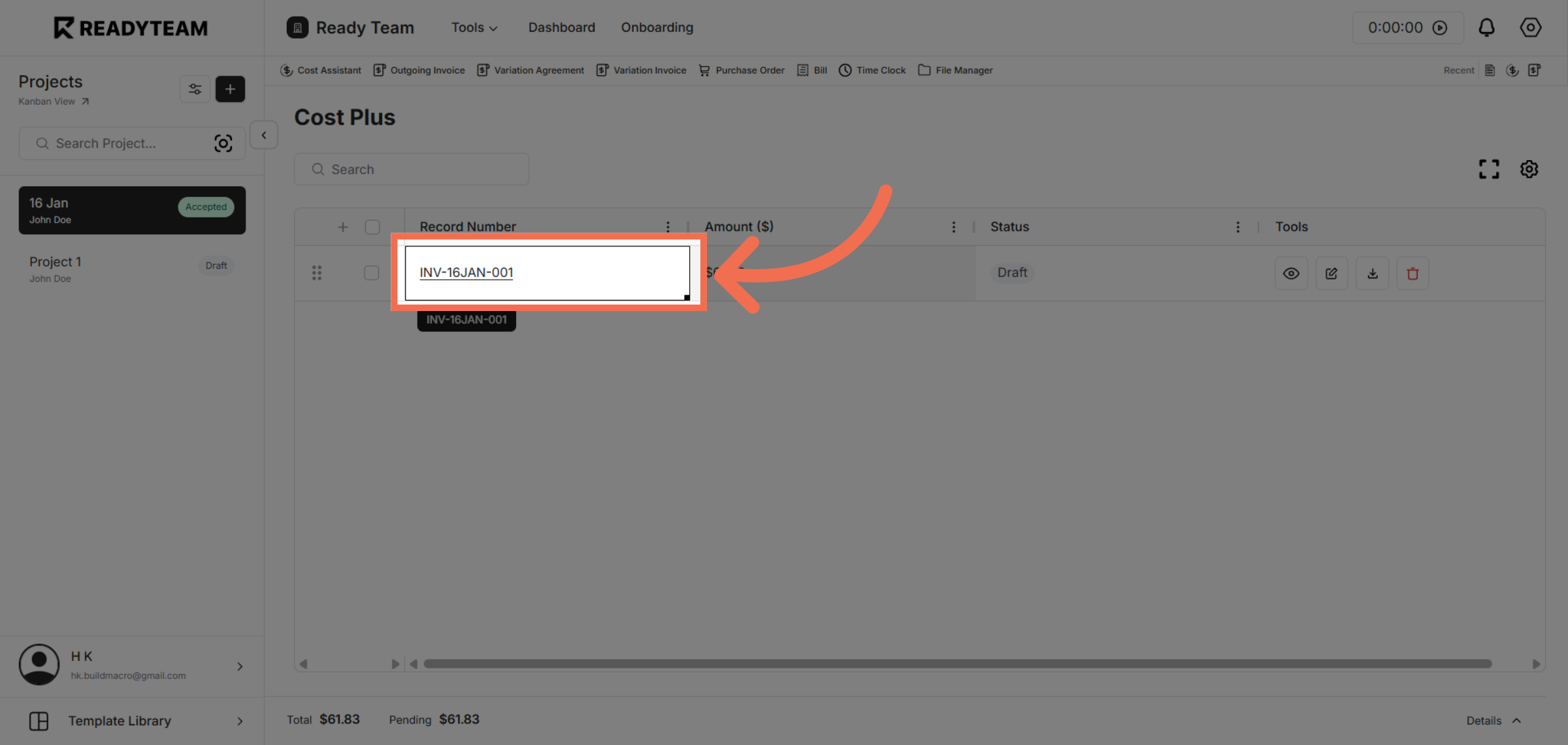Check the checkbox for the INV-16JAN-001 row
Viewport: 1568px width, 745px height.
(x=372, y=273)
